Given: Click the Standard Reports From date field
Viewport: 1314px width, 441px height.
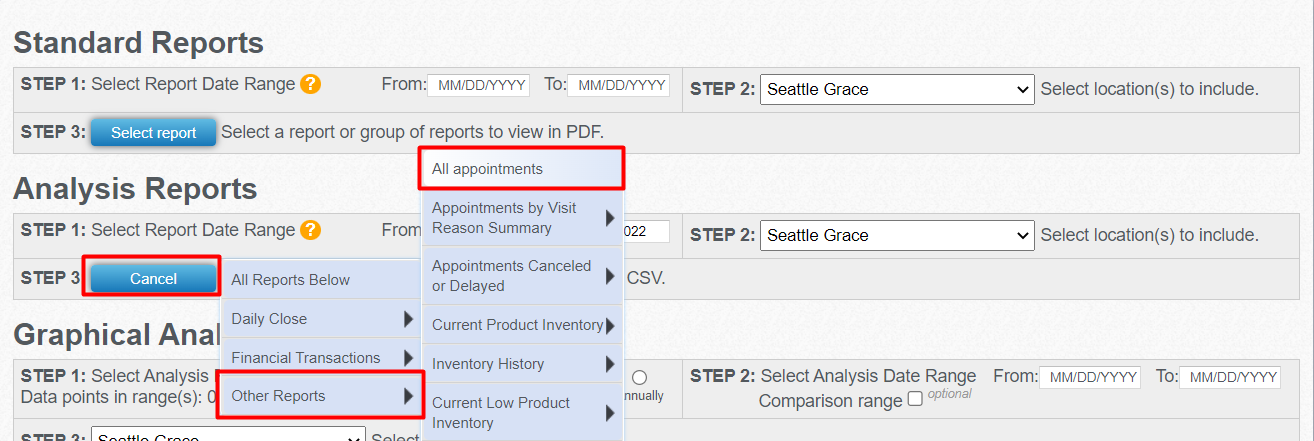Looking at the screenshot, I should pos(478,85).
